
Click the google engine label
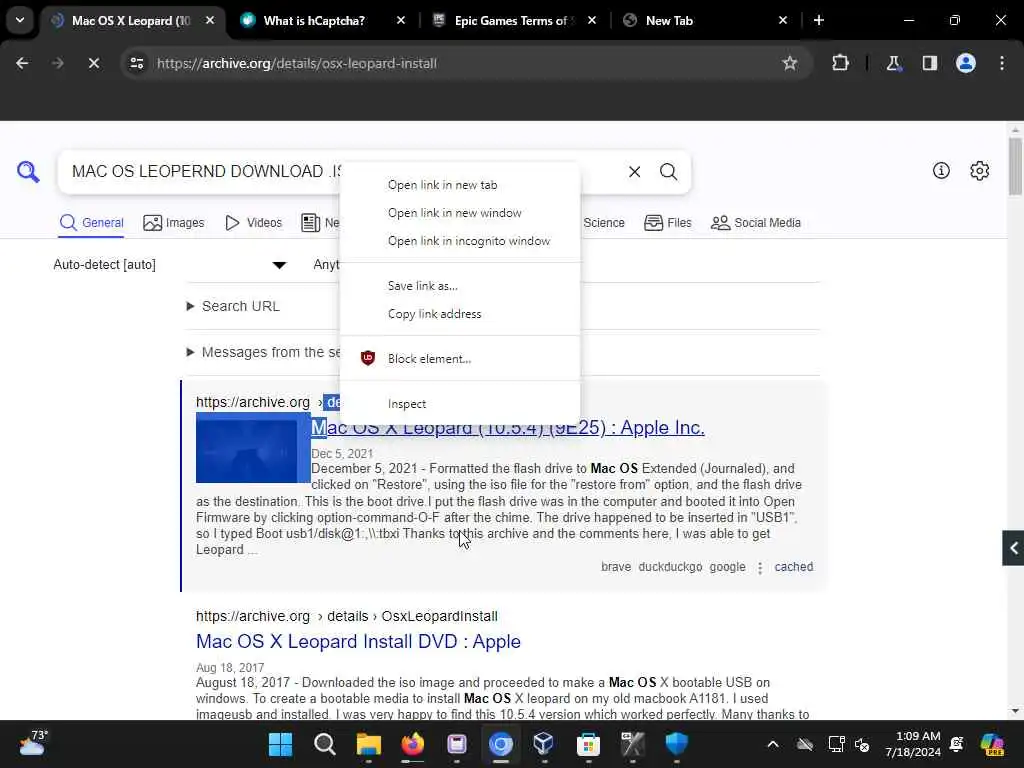(727, 567)
